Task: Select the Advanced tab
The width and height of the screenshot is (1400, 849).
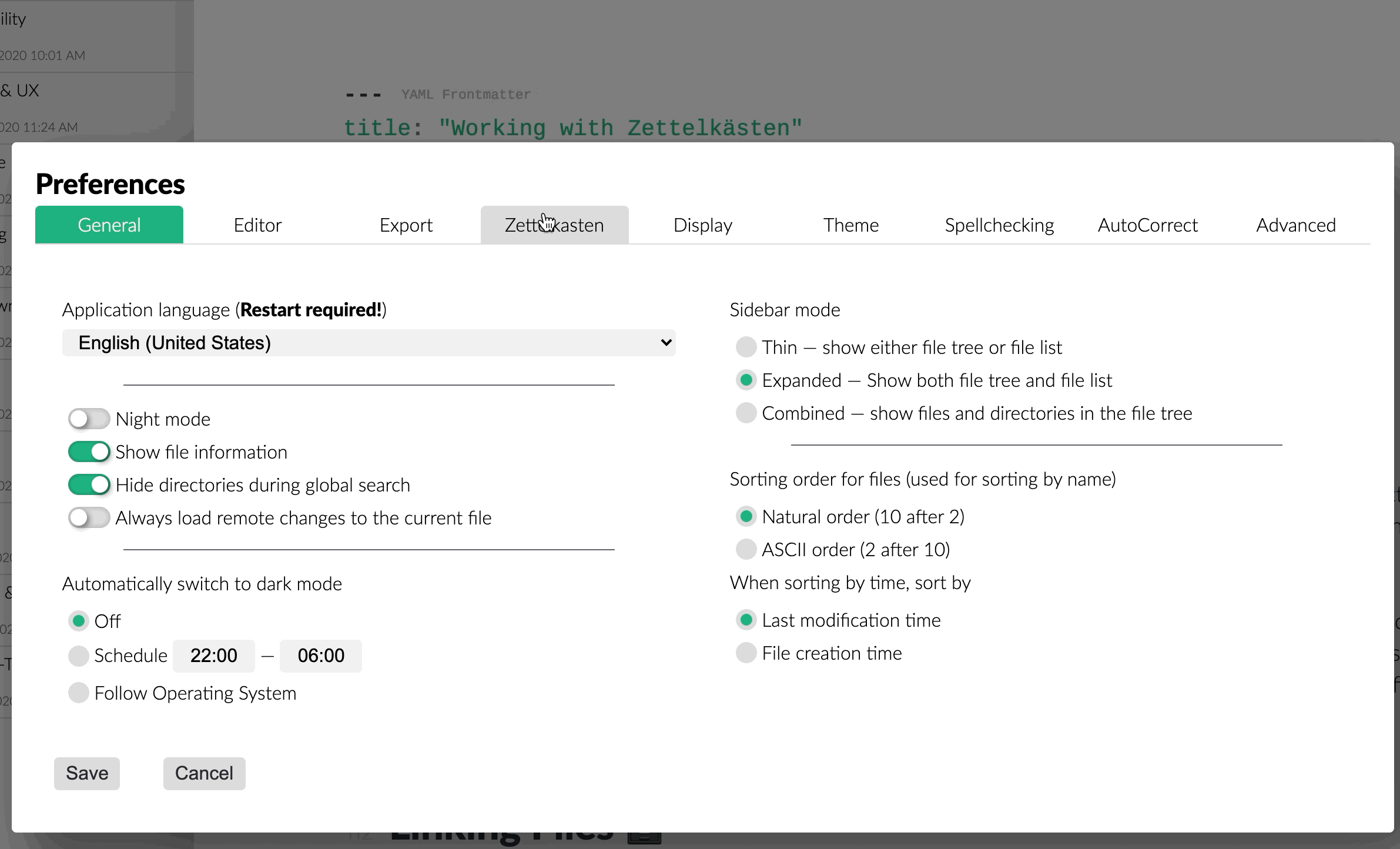Action: (x=1296, y=225)
